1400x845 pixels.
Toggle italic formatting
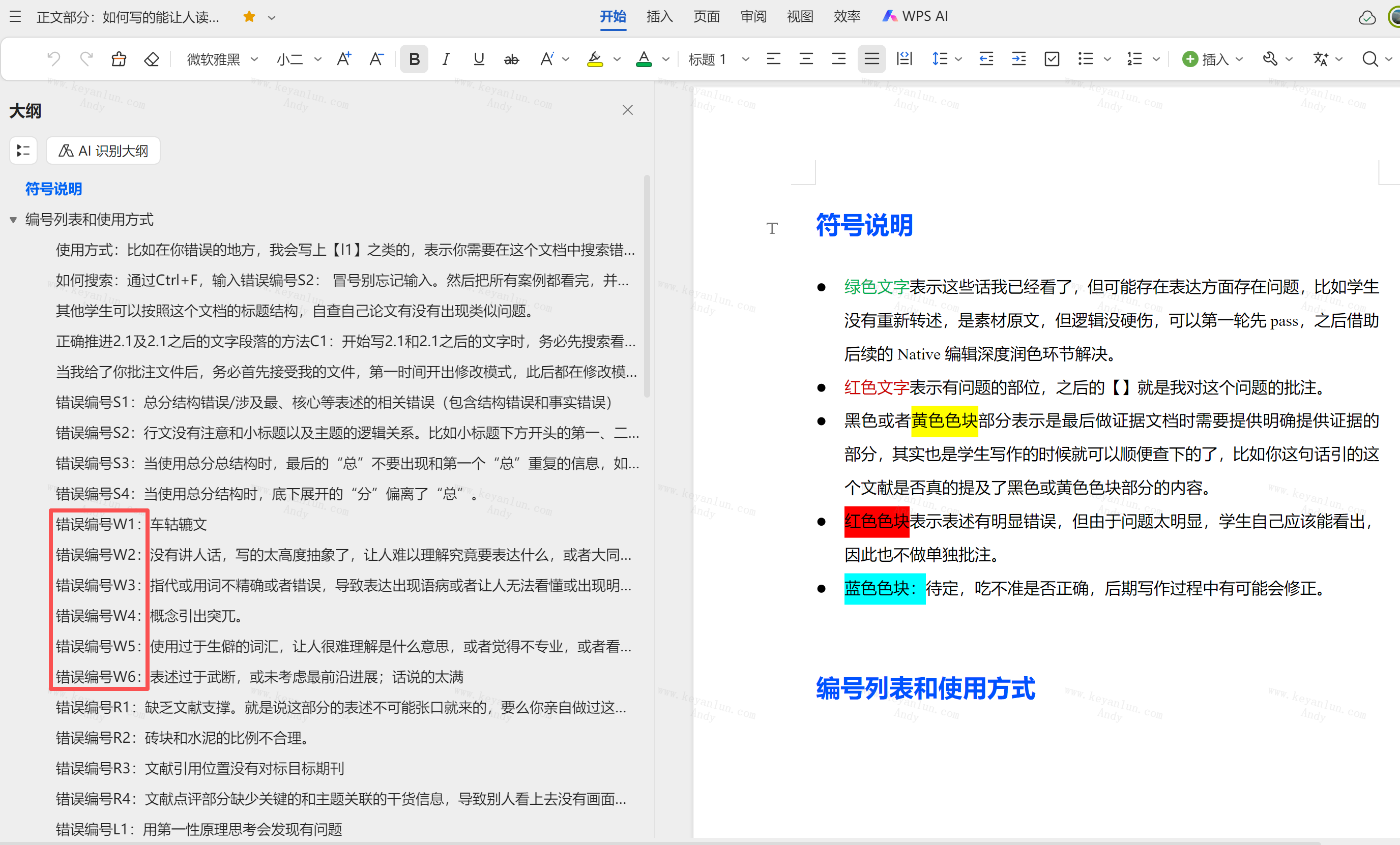tap(446, 59)
